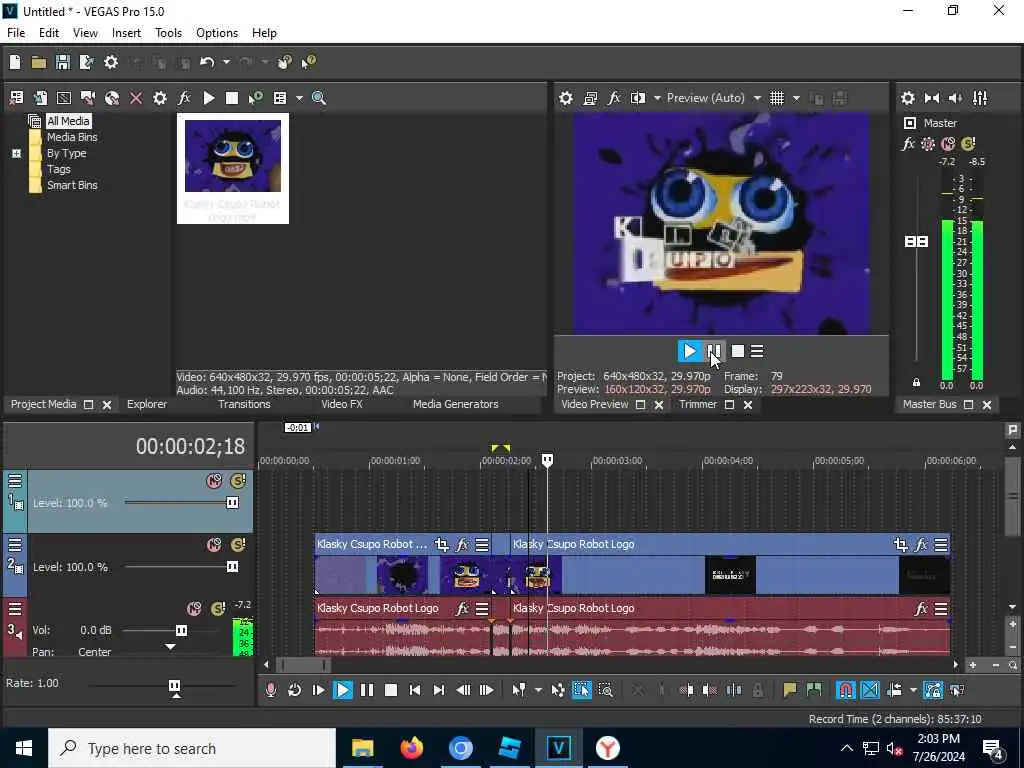The height and width of the screenshot is (768, 1024).
Task: Open Master FX button under Master label
Action: tap(908, 144)
